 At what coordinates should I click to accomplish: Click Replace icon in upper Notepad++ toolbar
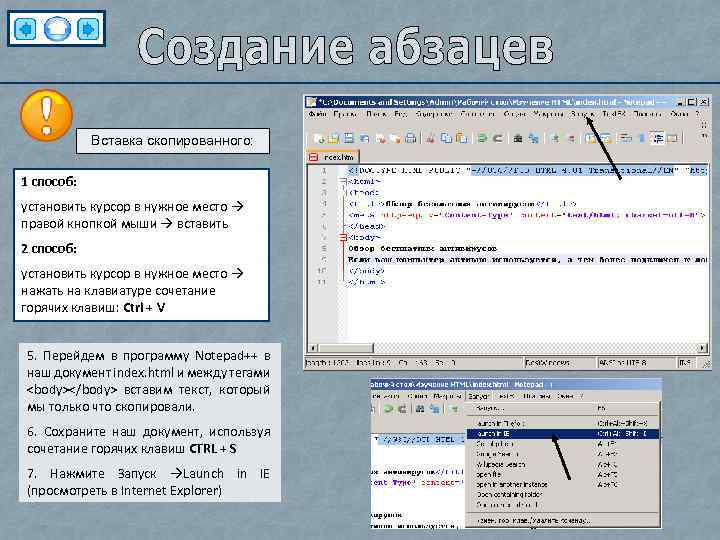(533, 138)
